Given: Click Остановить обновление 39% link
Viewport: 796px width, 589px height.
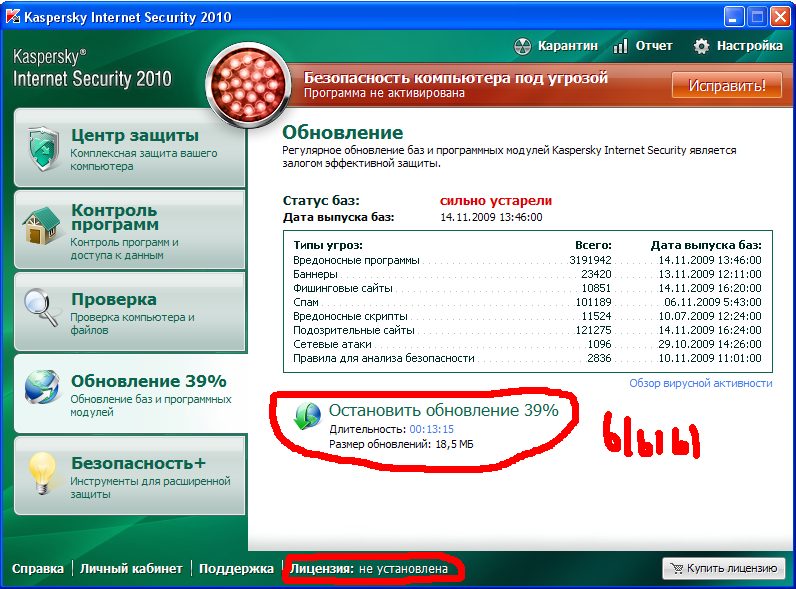Looking at the screenshot, I should [x=443, y=410].
